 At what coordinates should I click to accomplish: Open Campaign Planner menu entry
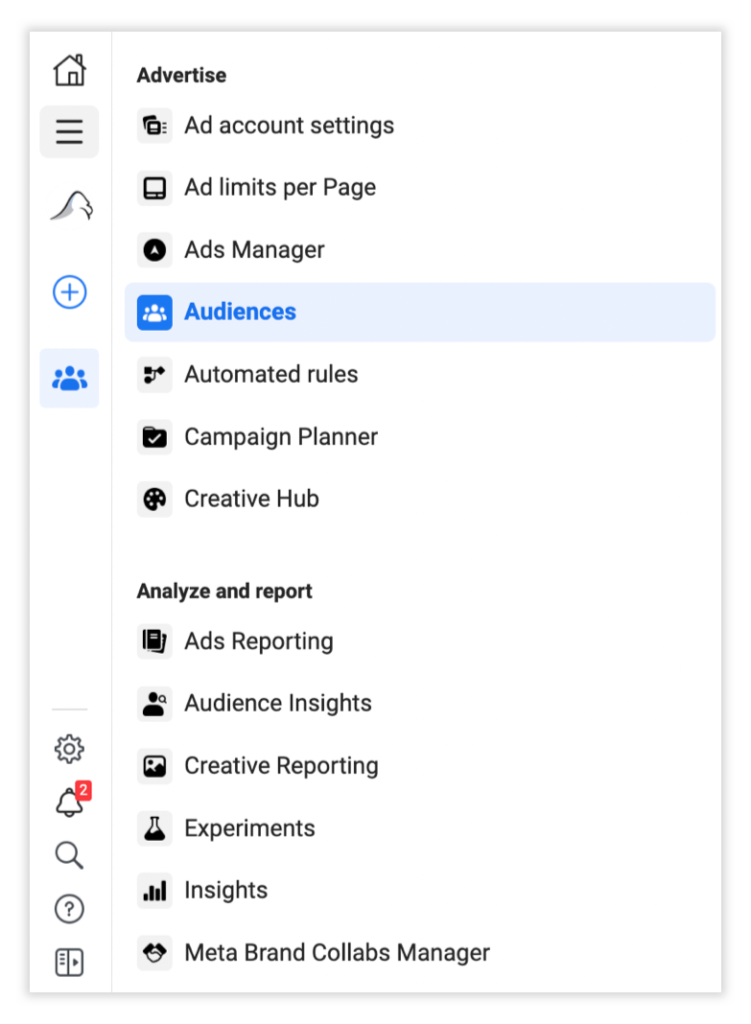point(281,437)
